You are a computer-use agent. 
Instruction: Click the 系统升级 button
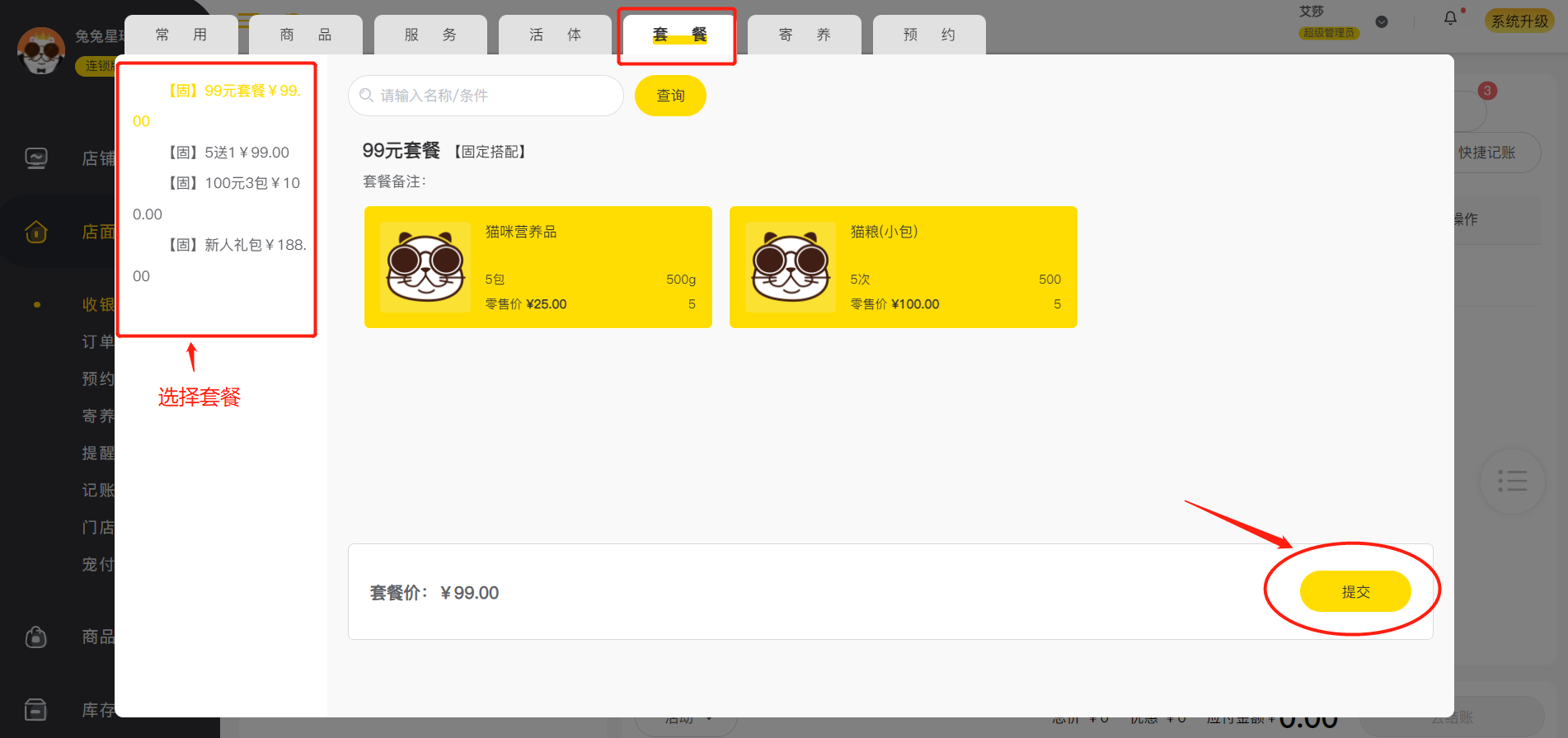coord(1519,21)
